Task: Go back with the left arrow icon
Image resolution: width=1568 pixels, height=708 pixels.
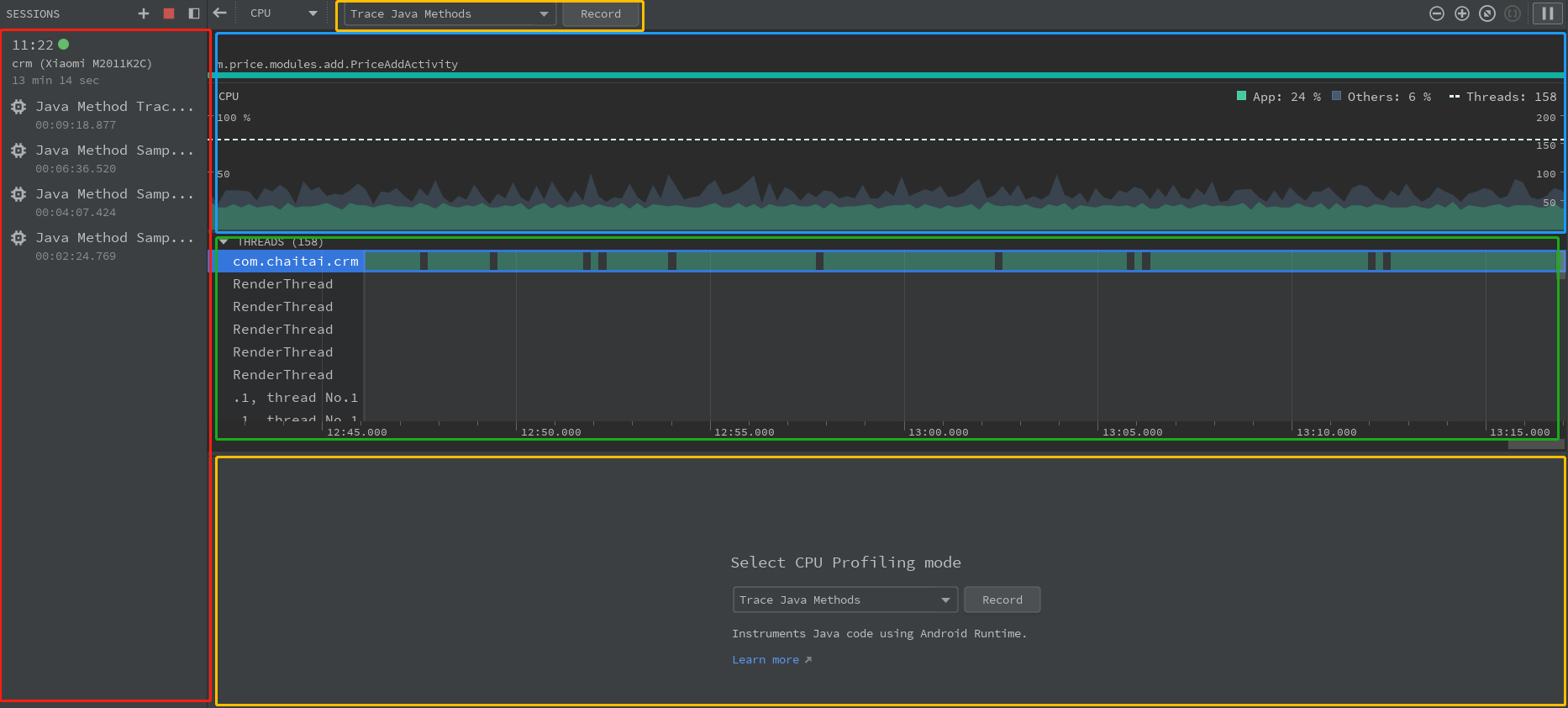Action: click(220, 13)
